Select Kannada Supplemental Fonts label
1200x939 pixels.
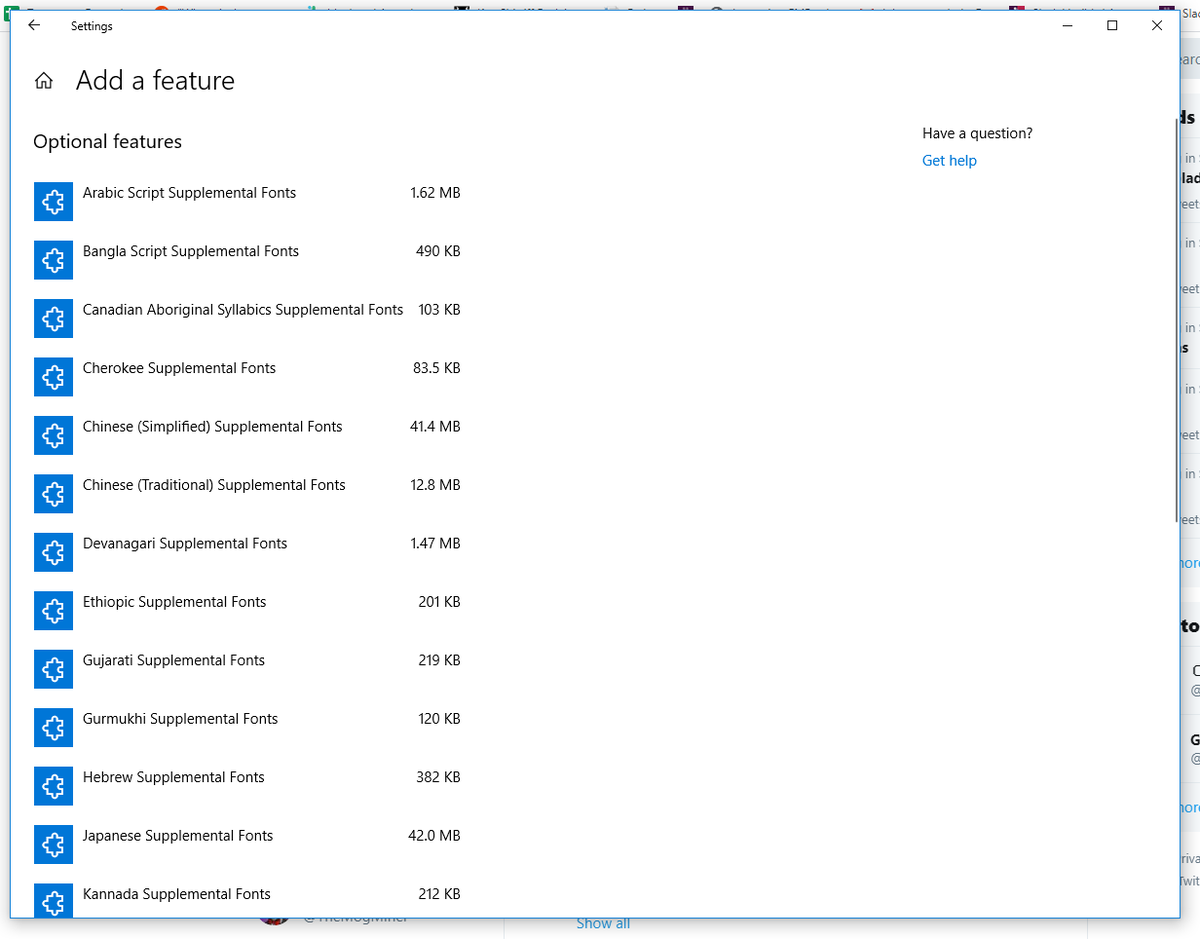177,894
